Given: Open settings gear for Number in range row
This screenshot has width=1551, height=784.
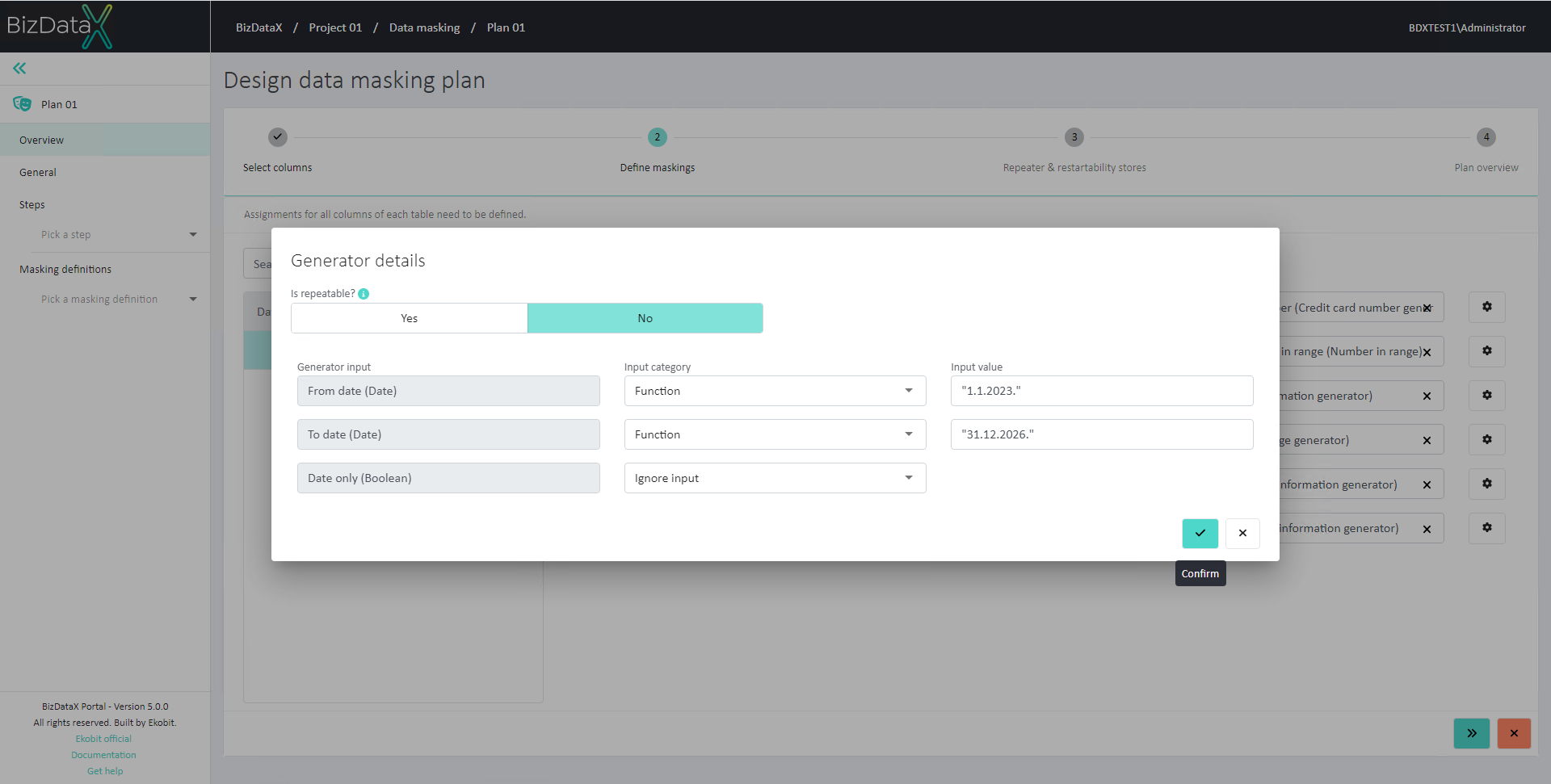Looking at the screenshot, I should point(1486,351).
